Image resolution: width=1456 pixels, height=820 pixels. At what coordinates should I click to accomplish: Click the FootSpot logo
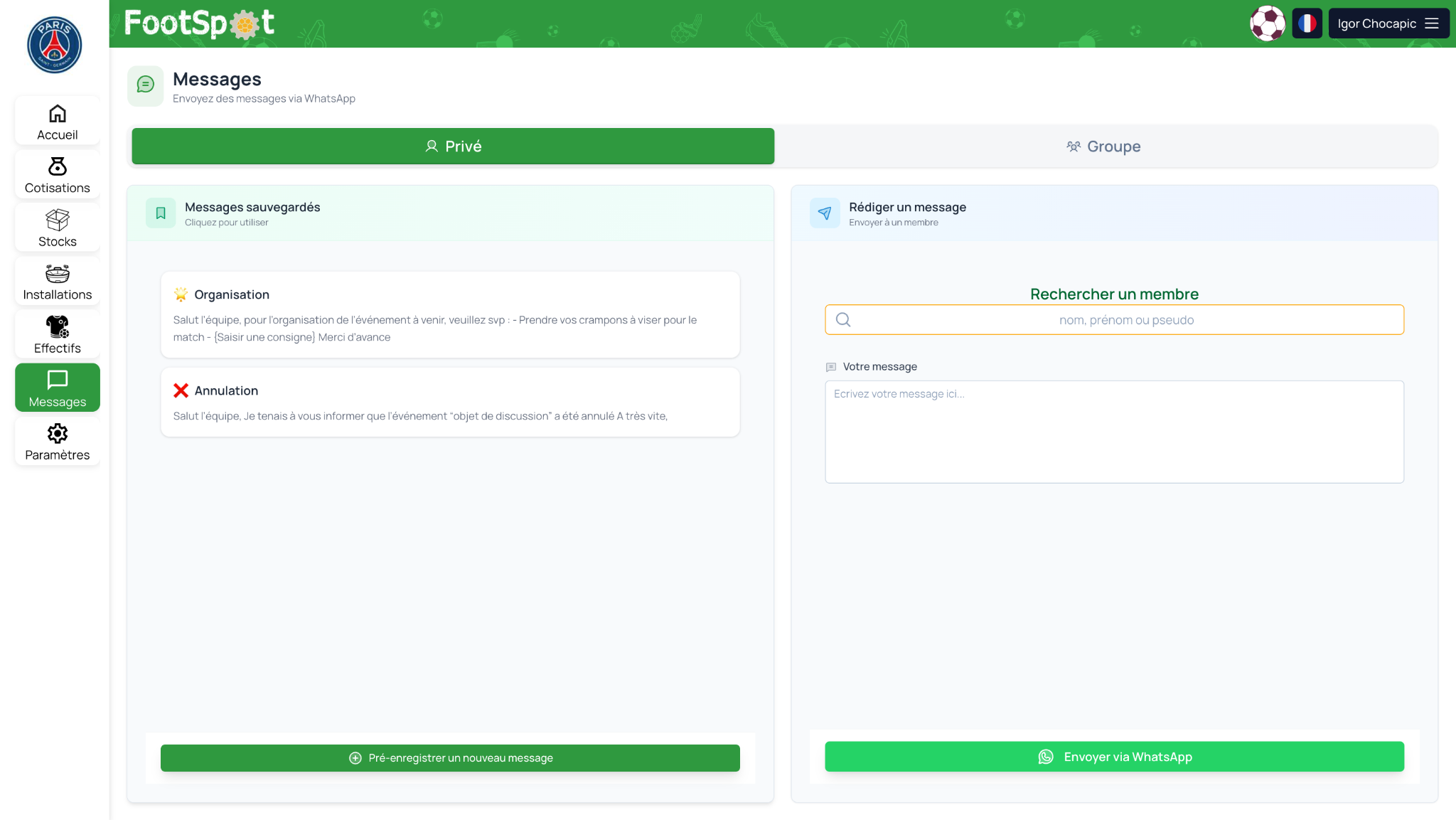[x=200, y=23]
